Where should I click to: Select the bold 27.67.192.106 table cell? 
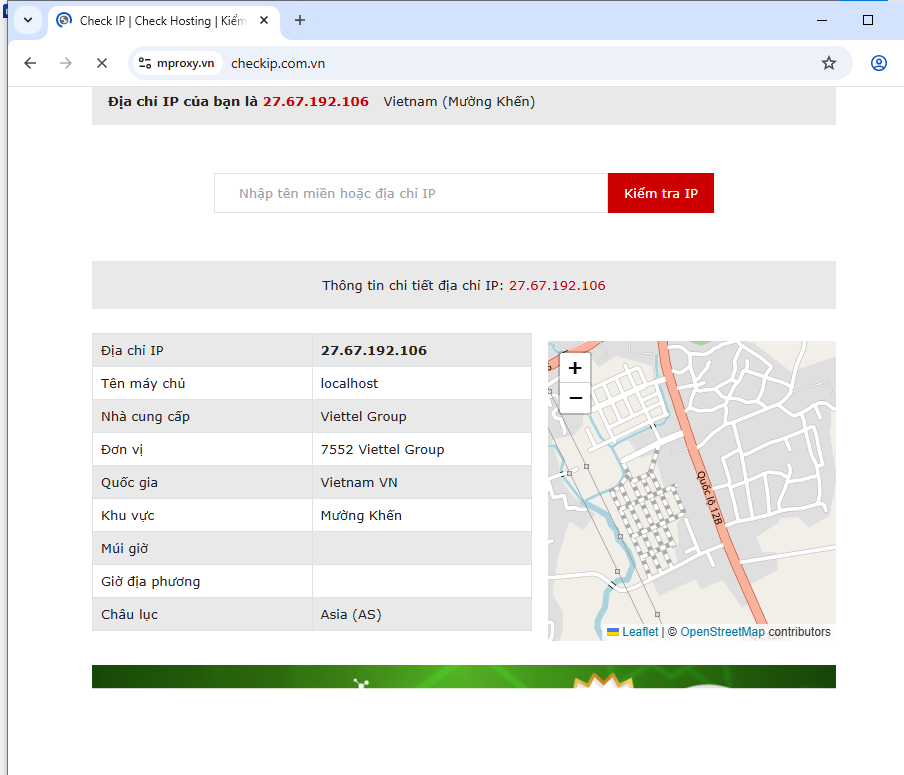tap(422, 351)
